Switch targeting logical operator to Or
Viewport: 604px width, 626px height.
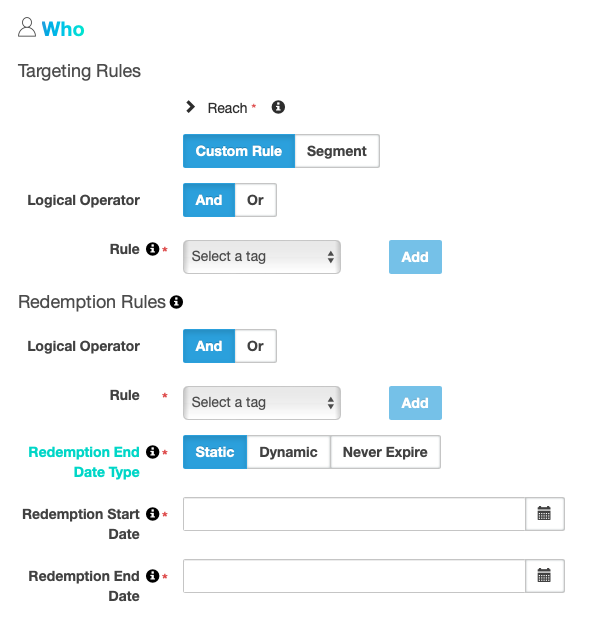pos(255,200)
